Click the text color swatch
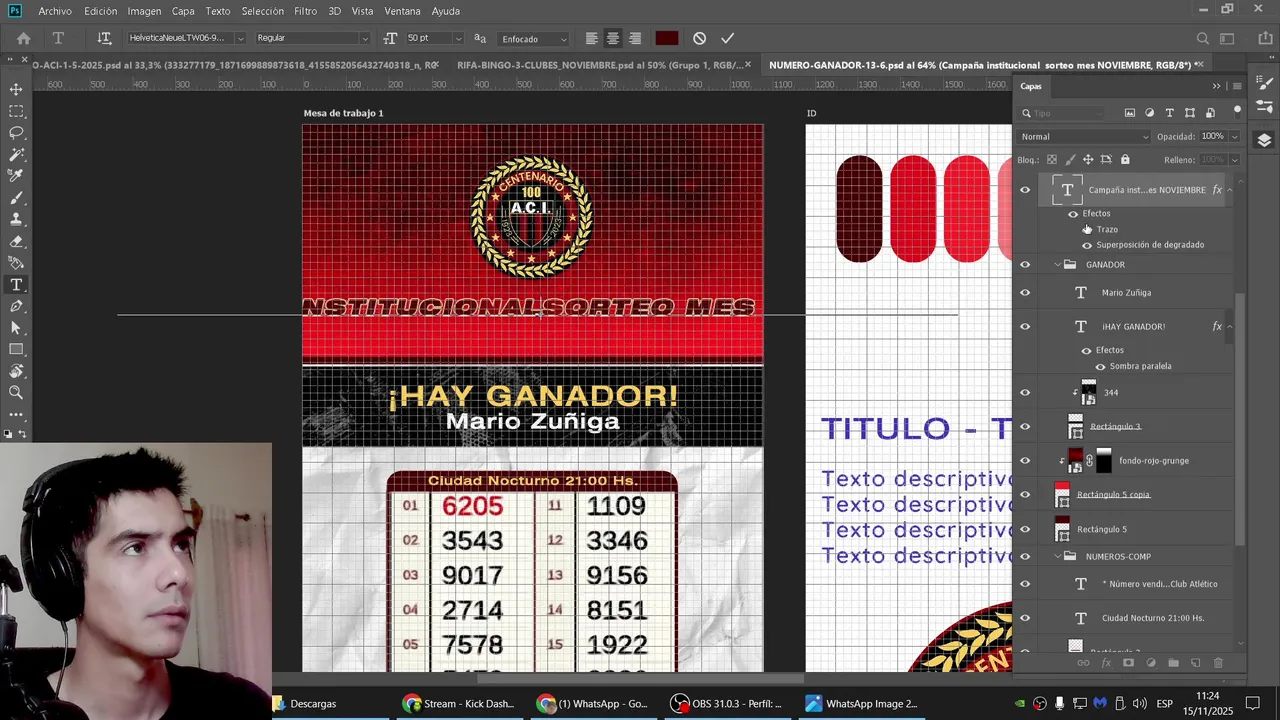This screenshot has height=720, width=1280. pos(667,38)
